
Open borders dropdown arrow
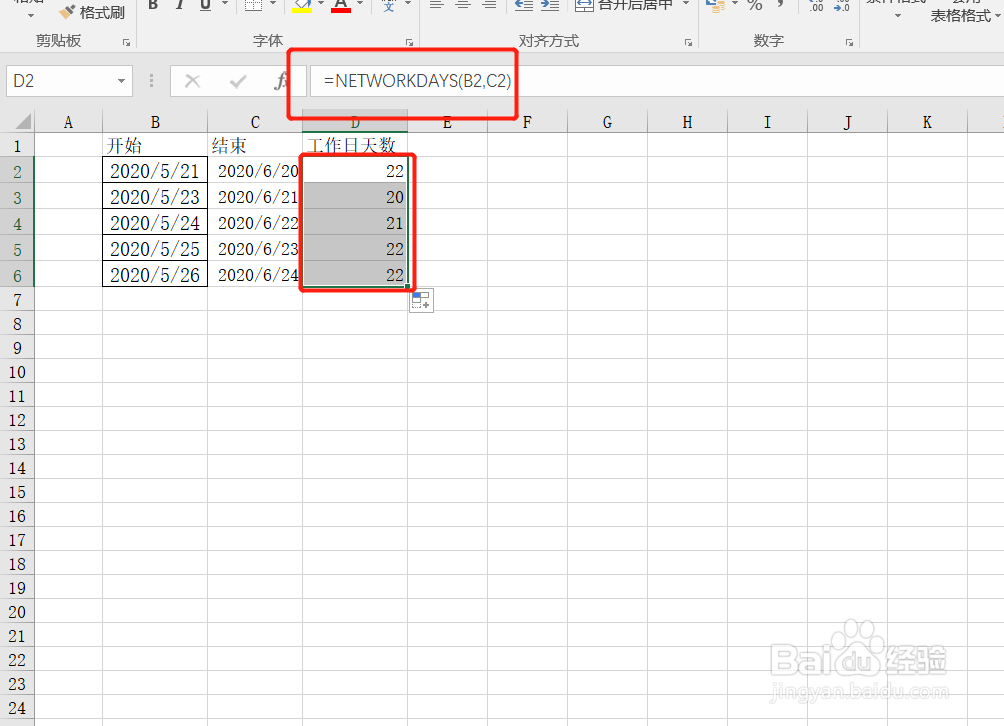[x=273, y=4]
